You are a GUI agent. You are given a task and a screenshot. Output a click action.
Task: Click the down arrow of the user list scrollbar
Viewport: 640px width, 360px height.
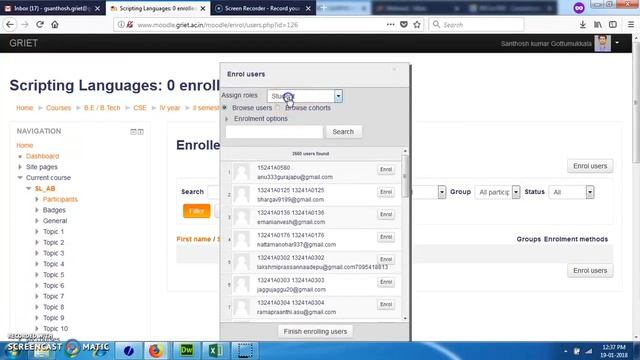pyautogui.click(x=405, y=318)
